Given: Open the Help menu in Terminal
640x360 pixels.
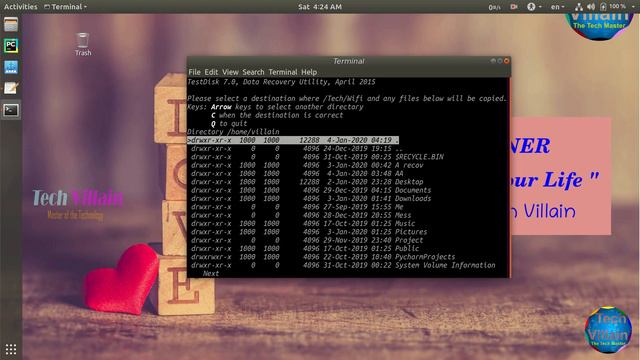Looking at the screenshot, I should [x=309, y=72].
